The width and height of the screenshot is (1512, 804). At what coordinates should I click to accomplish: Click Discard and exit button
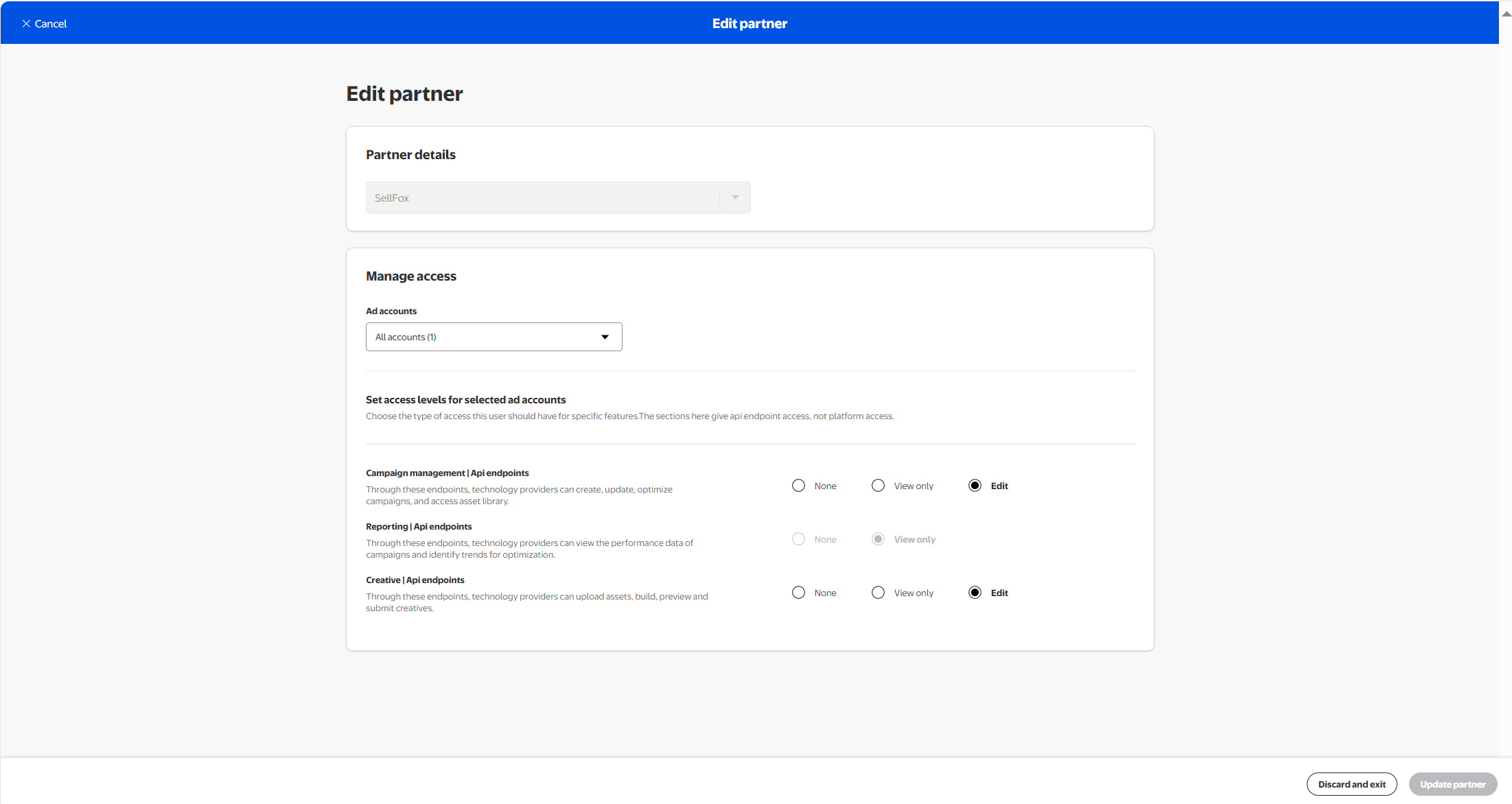coord(1351,784)
